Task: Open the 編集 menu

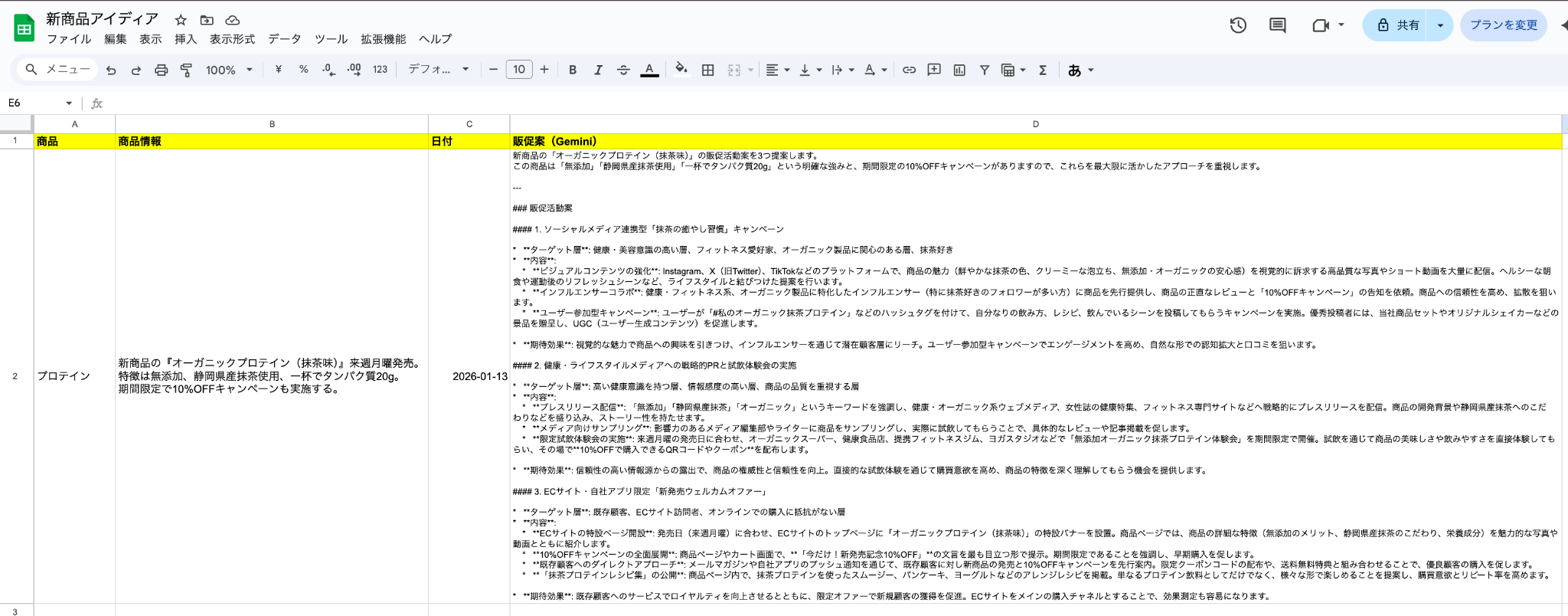Action: coord(116,39)
